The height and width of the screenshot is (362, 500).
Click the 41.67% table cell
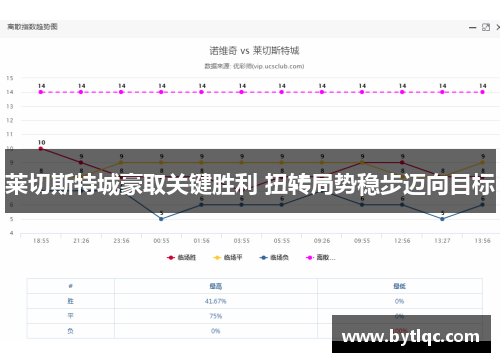(x=216, y=301)
